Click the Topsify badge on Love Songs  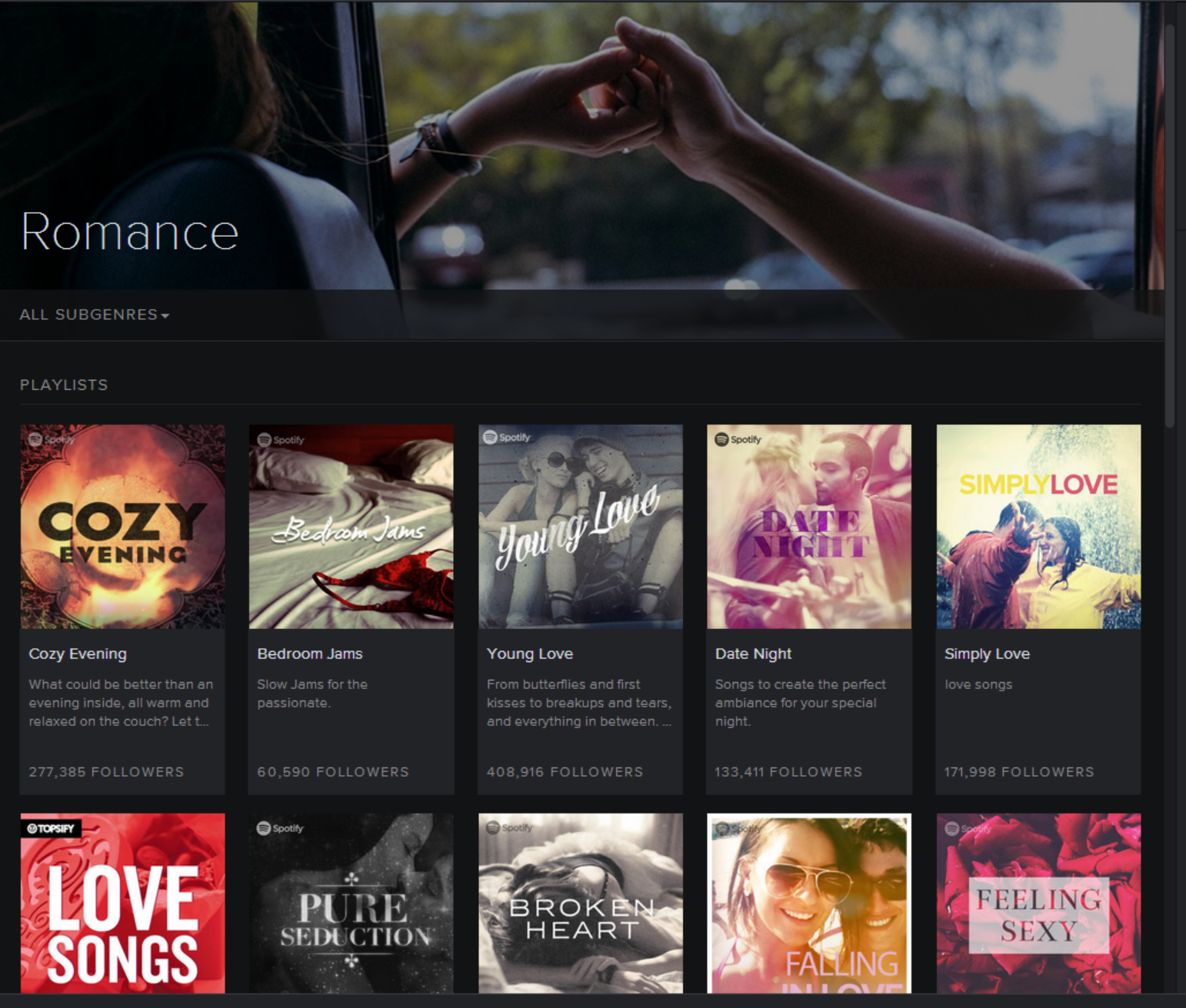coord(51,828)
